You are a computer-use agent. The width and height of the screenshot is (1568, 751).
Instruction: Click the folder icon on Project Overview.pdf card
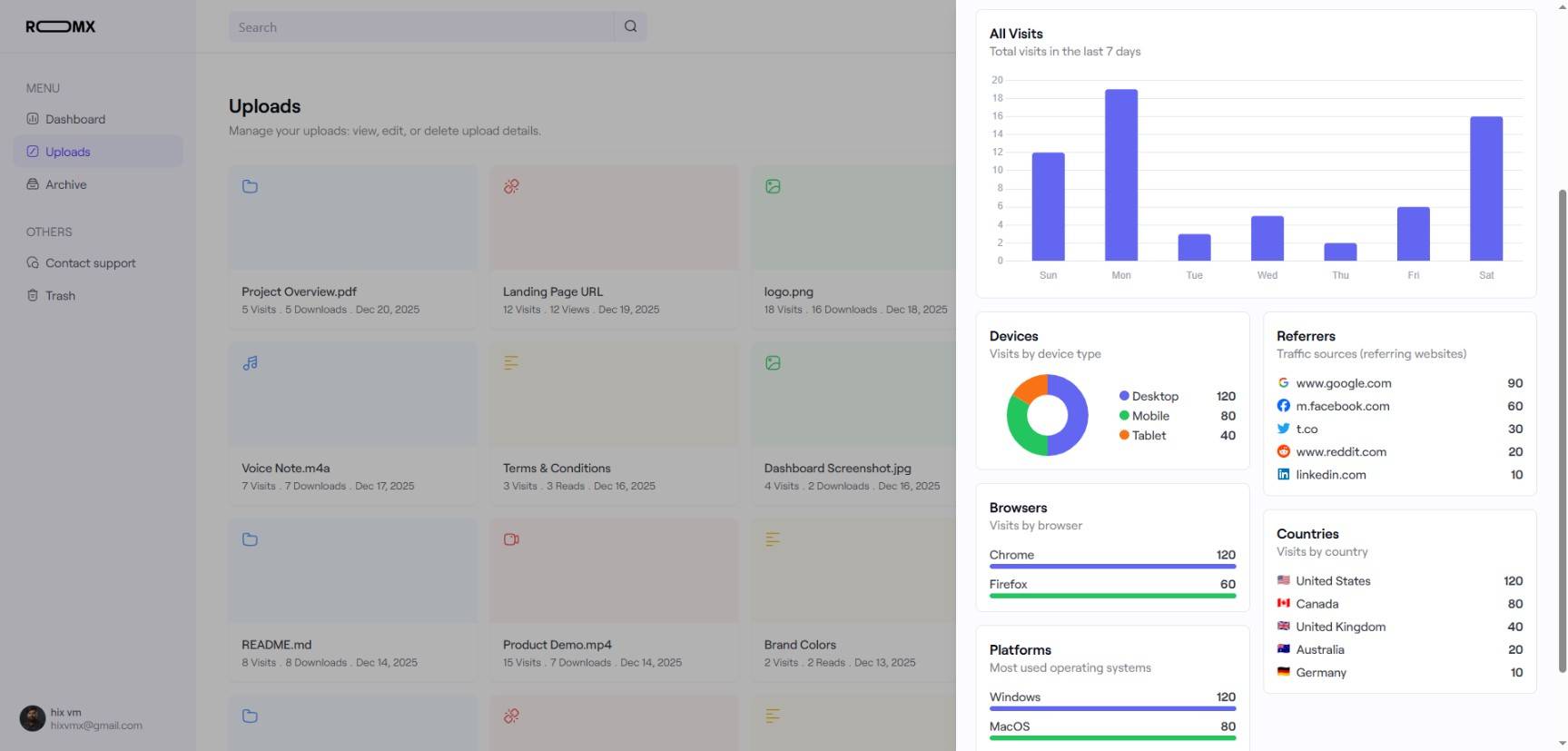click(x=250, y=186)
